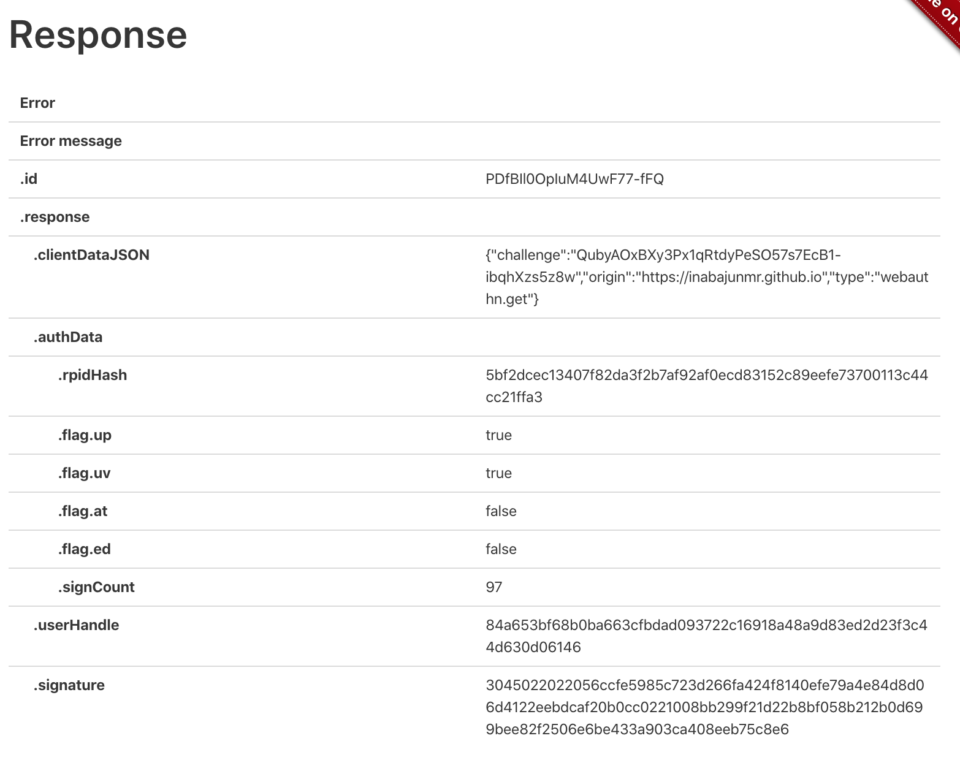The height and width of the screenshot is (760, 960).
Task: Click the .clientDataJSON label
Action: coord(91,255)
